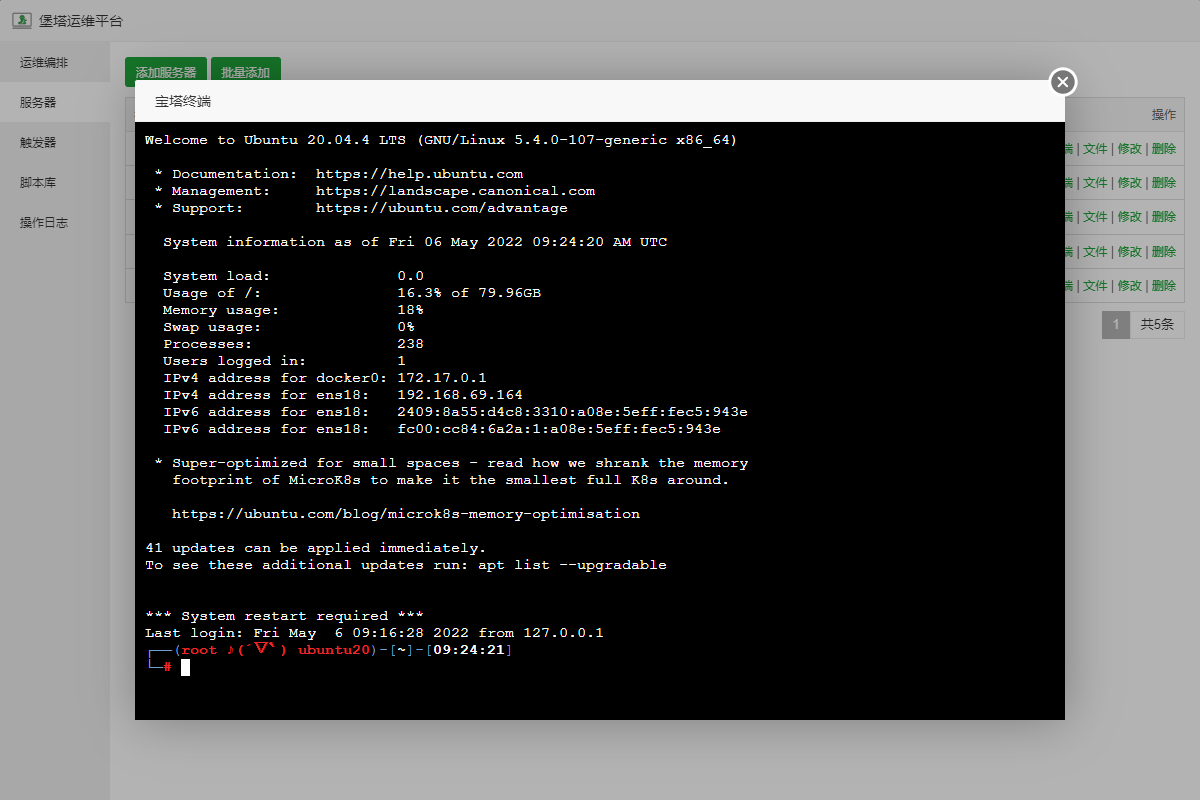1200x800 pixels.
Task: Open 文件 for the second server row
Action: tap(1095, 183)
